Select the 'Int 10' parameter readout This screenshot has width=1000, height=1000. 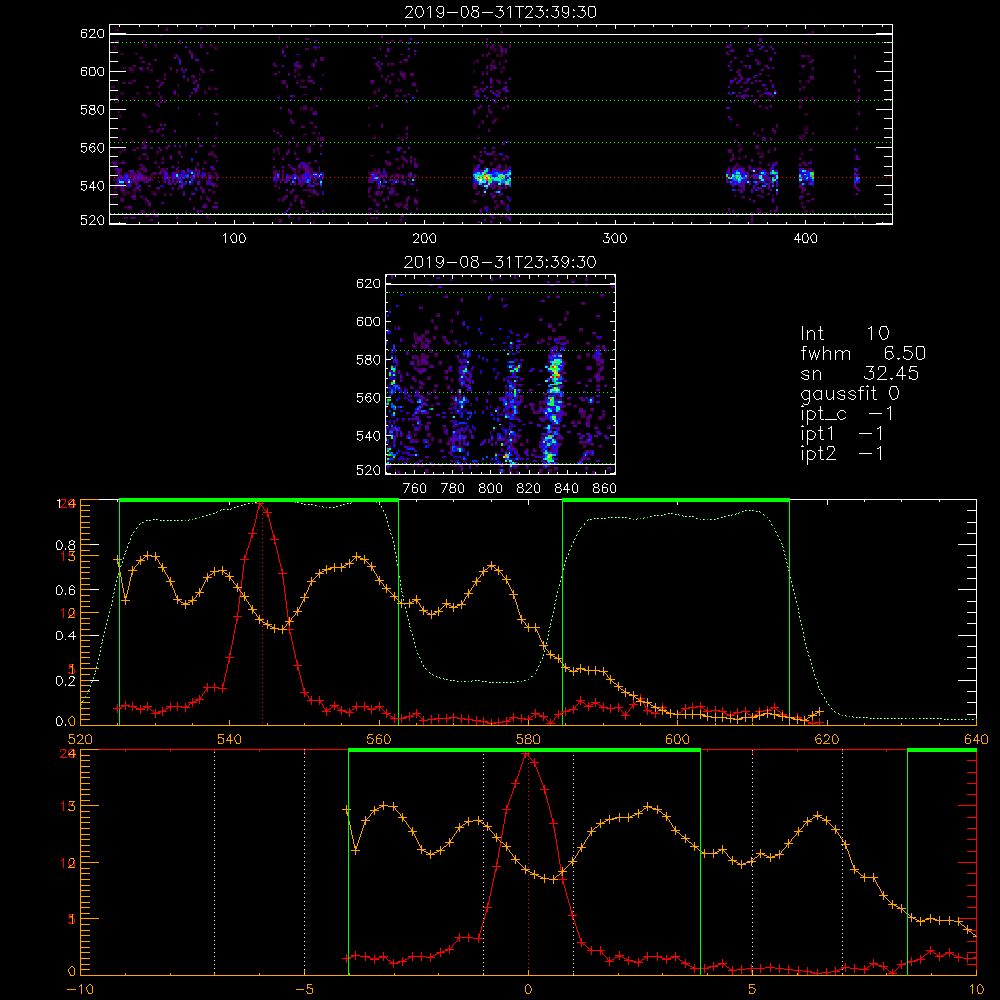(x=844, y=333)
